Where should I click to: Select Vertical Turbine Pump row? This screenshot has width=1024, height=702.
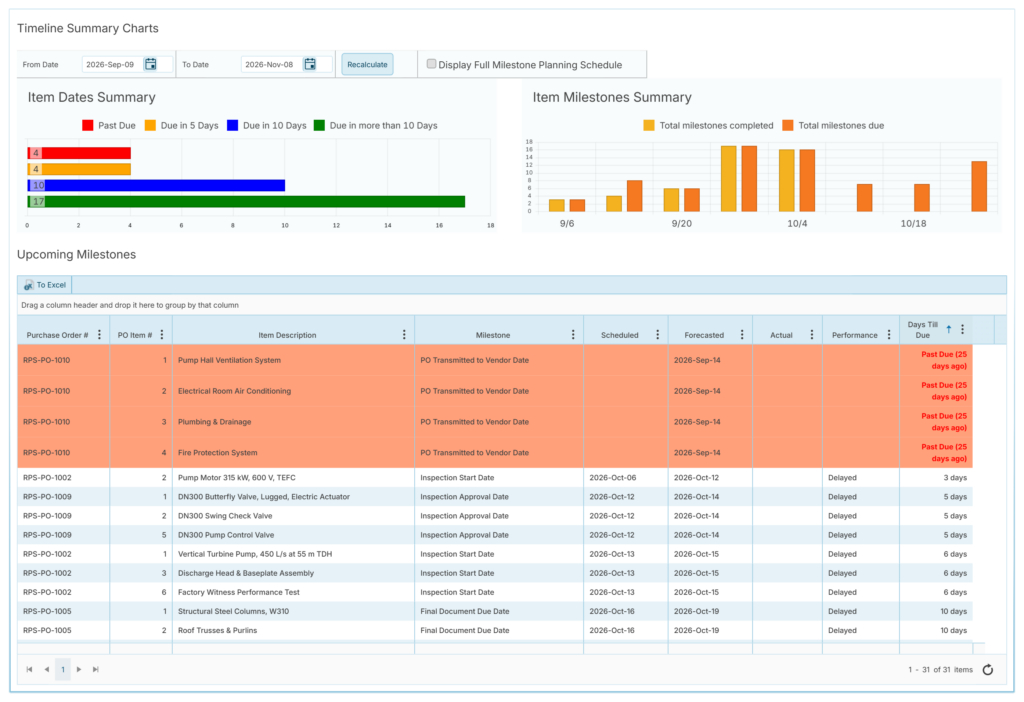495,554
